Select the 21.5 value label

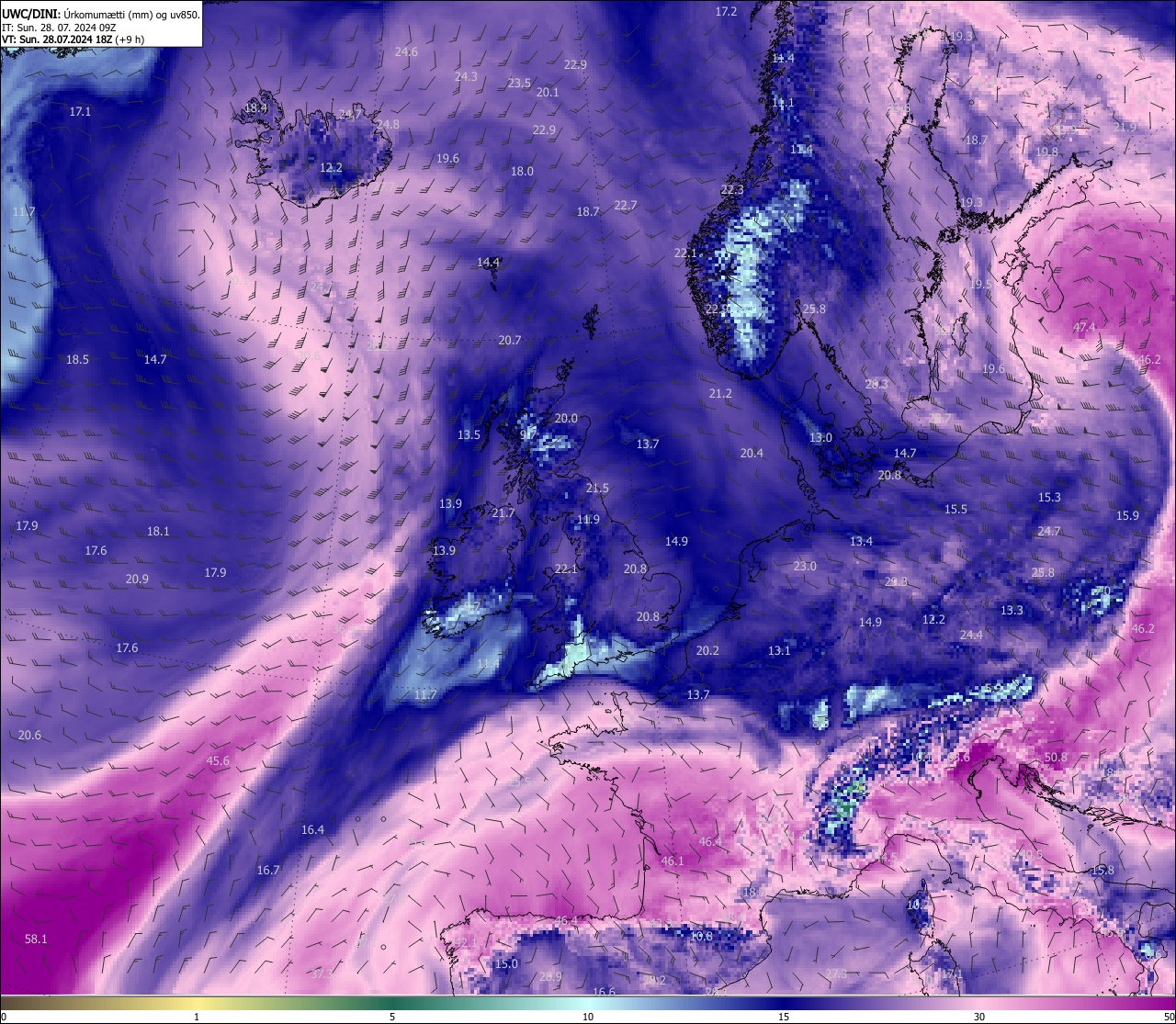[597, 488]
